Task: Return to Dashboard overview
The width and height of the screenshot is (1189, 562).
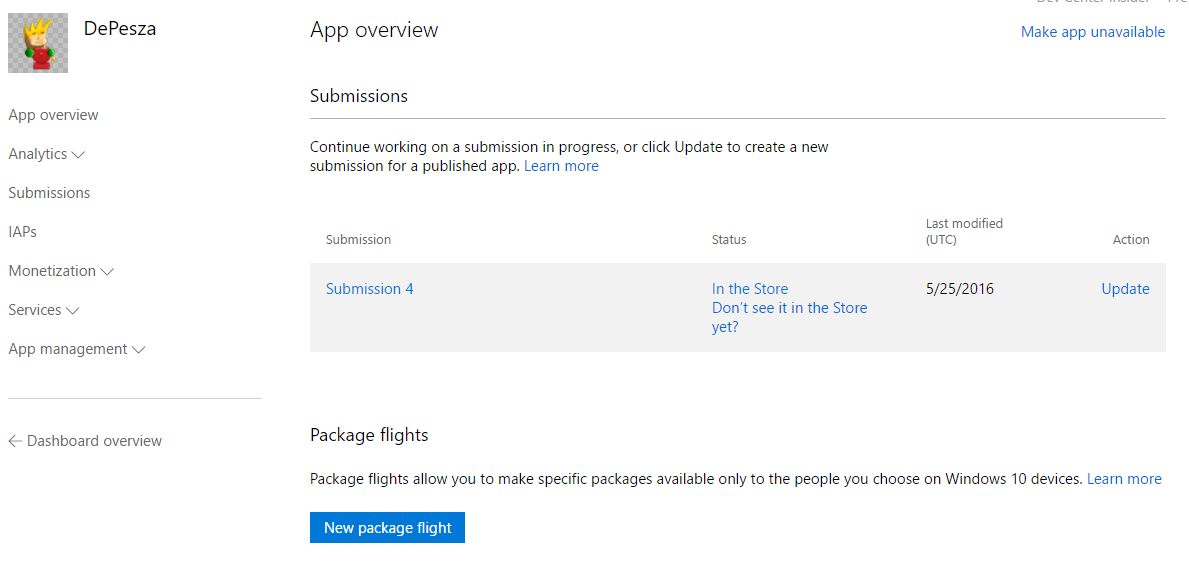Action: [85, 441]
